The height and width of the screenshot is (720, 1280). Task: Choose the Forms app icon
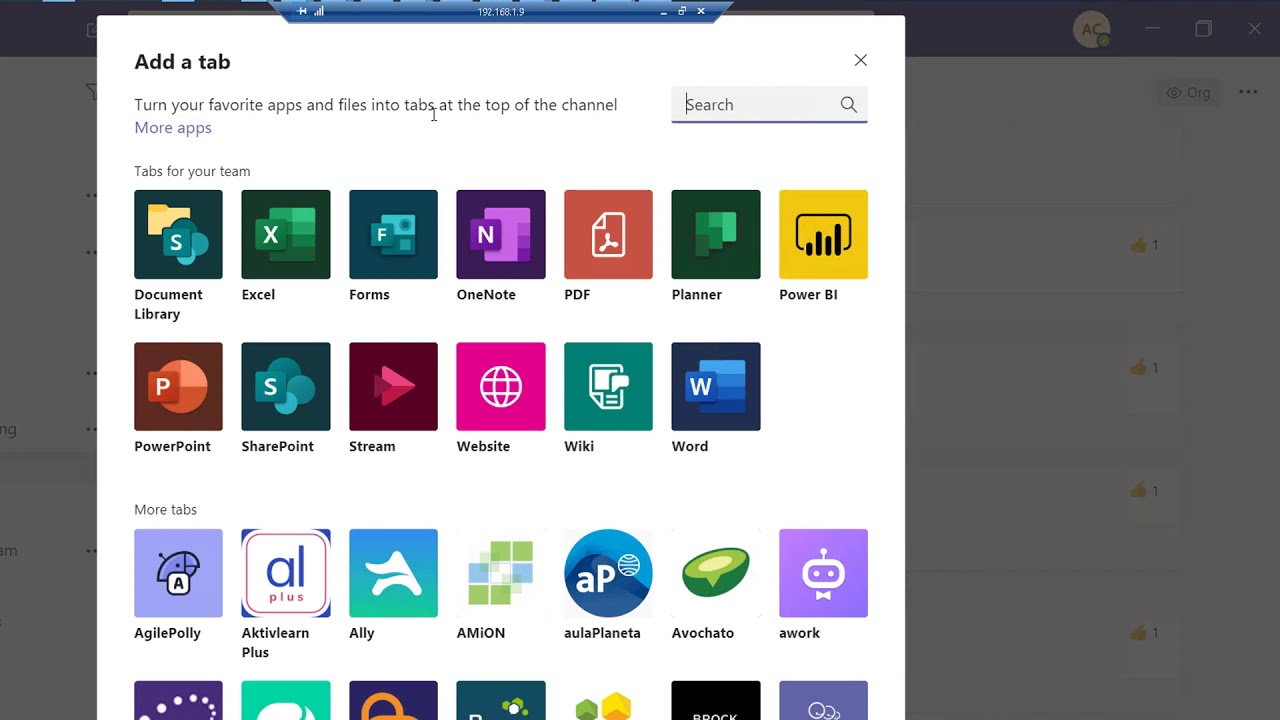tap(393, 234)
